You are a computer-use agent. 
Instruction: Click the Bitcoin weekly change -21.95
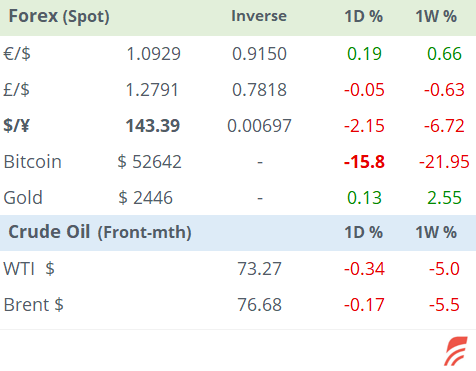pyautogui.click(x=444, y=162)
